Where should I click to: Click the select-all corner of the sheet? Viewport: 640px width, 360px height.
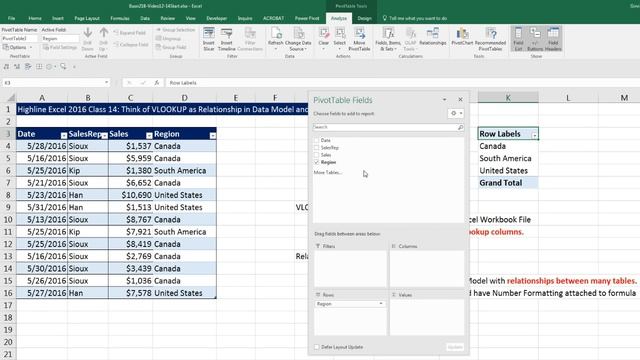(x=11, y=98)
